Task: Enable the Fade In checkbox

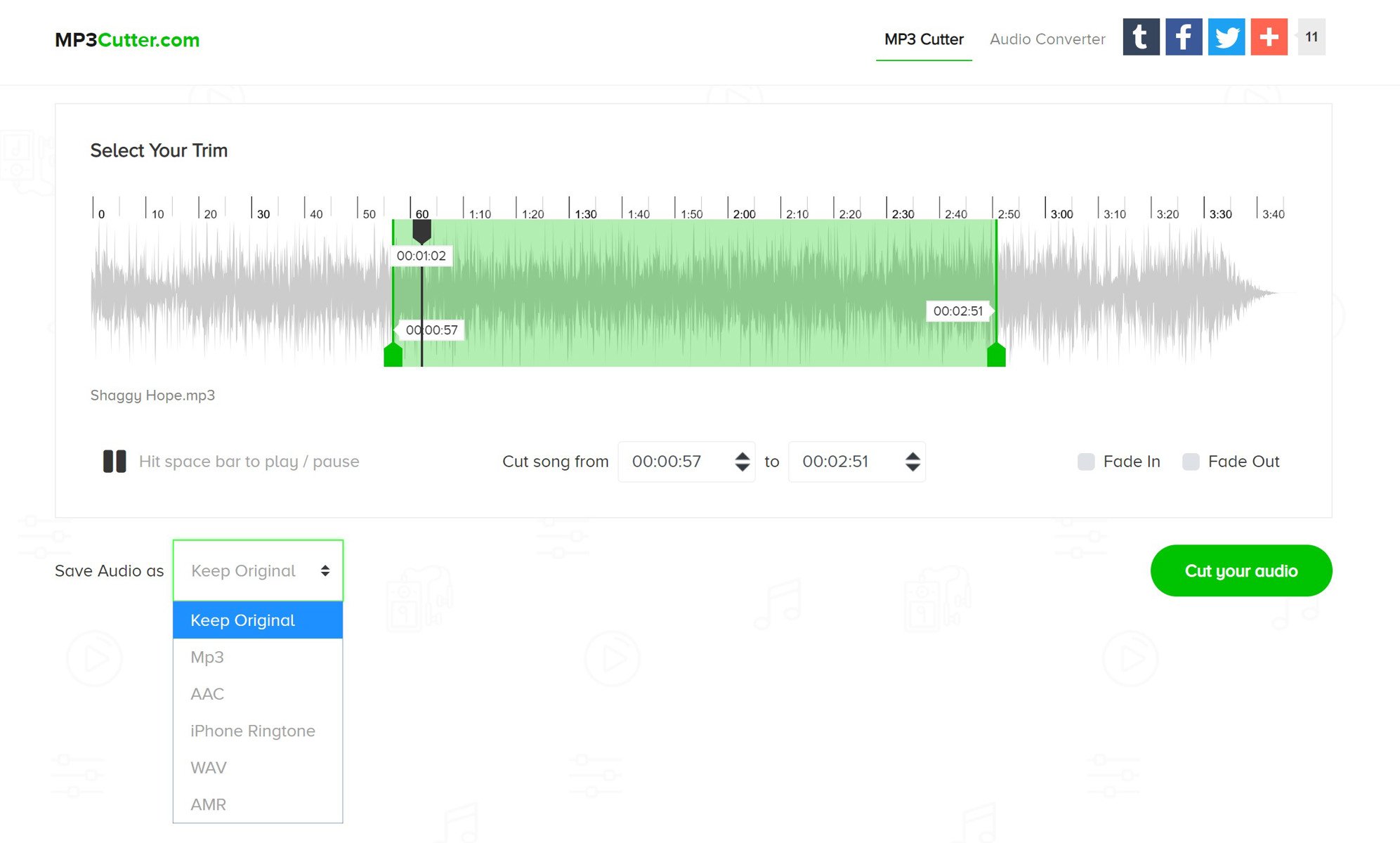Action: 1086,462
